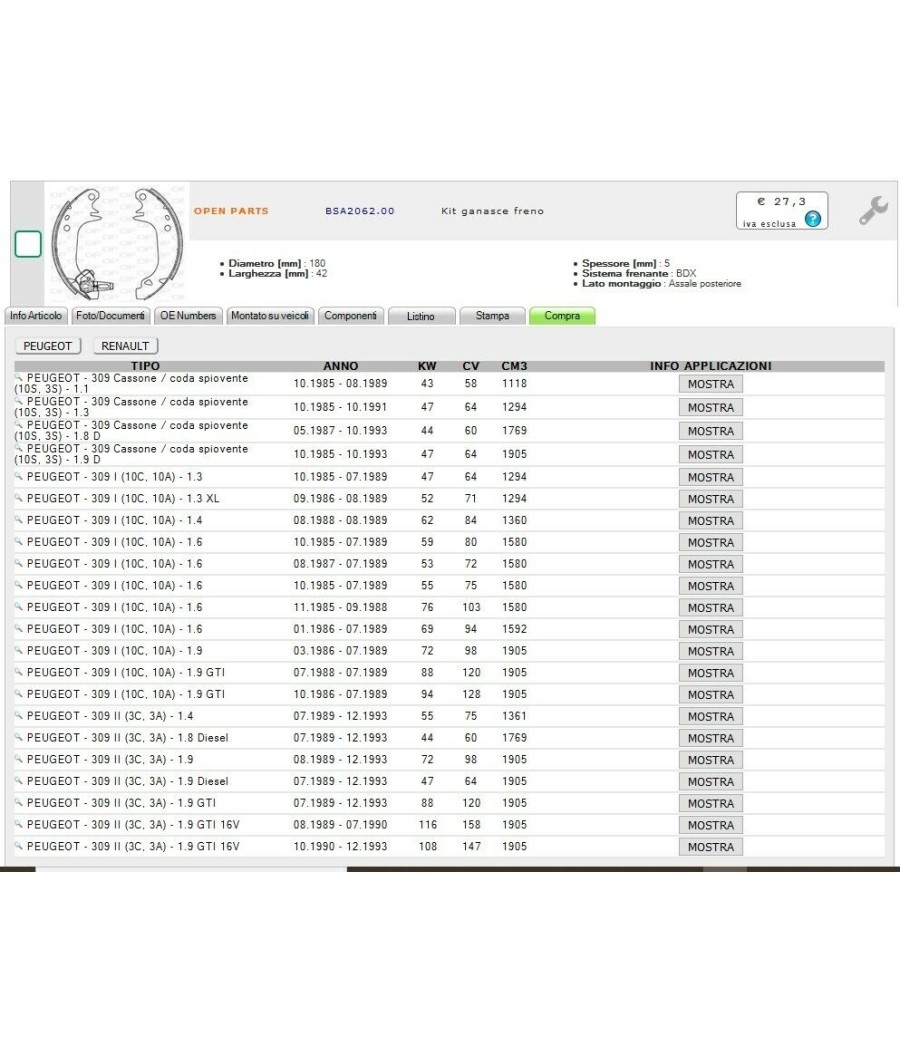Open the OE Numbers tab
This screenshot has height=1050, width=900.
click(188, 315)
